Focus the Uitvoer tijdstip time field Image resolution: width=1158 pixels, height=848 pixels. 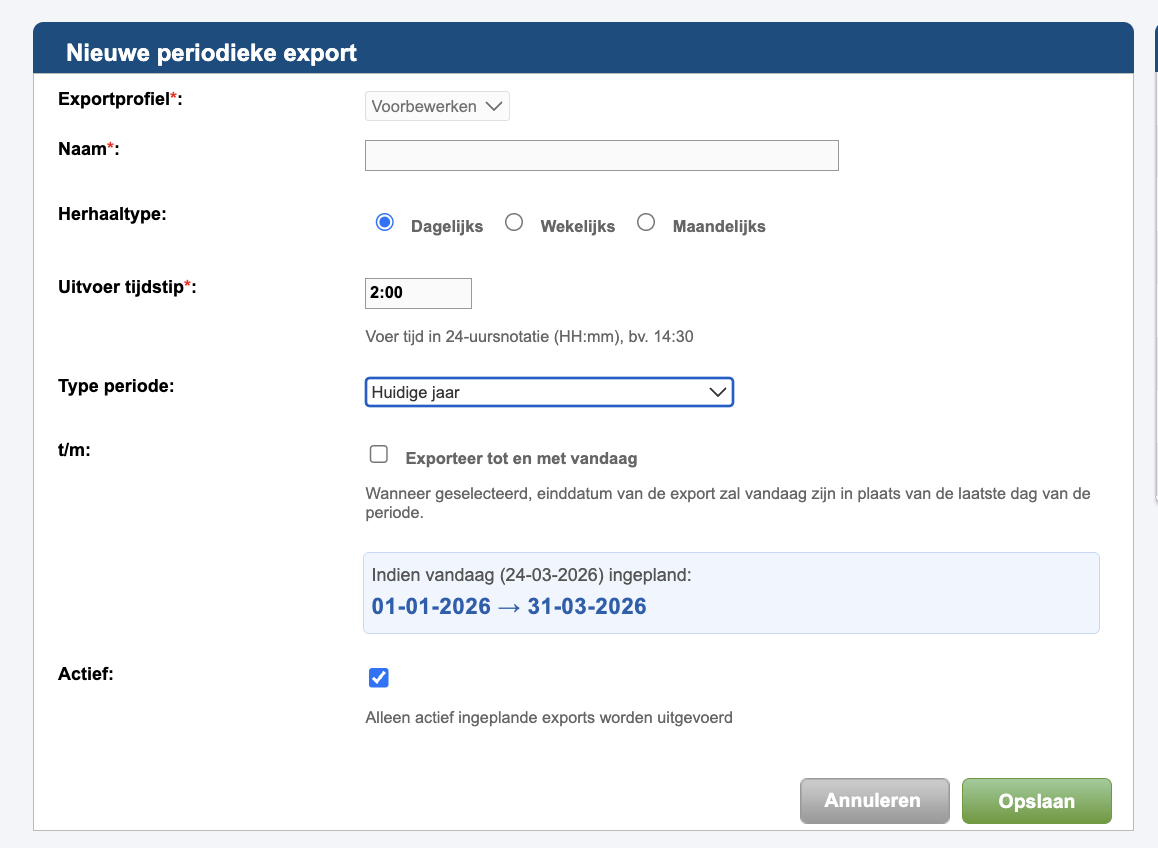tap(418, 294)
